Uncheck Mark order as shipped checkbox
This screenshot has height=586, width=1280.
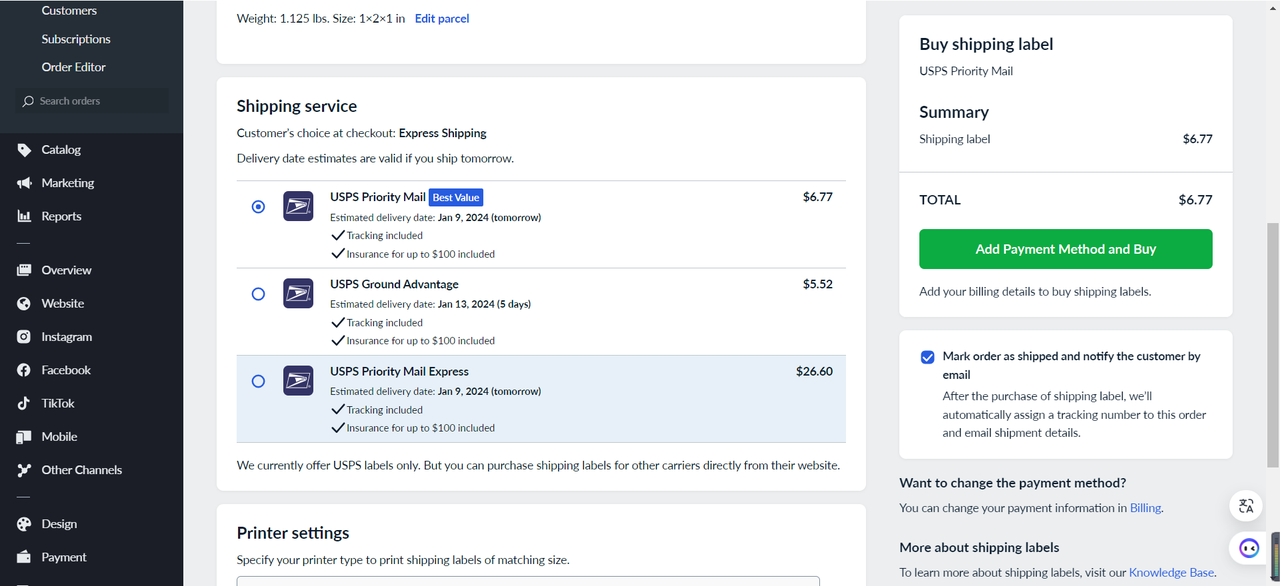click(x=927, y=357)
